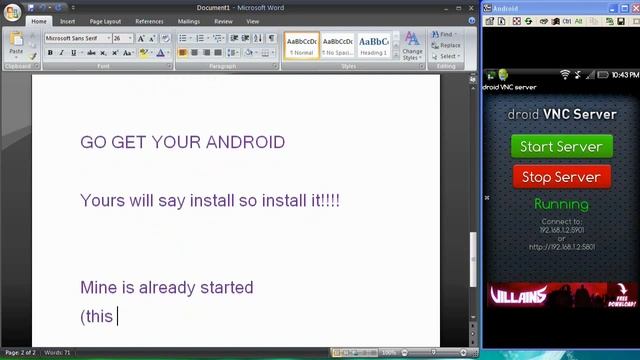The height and width of the screenshot is (360, 640).
Task: Toggle Align Left
Action: point(182,53)
